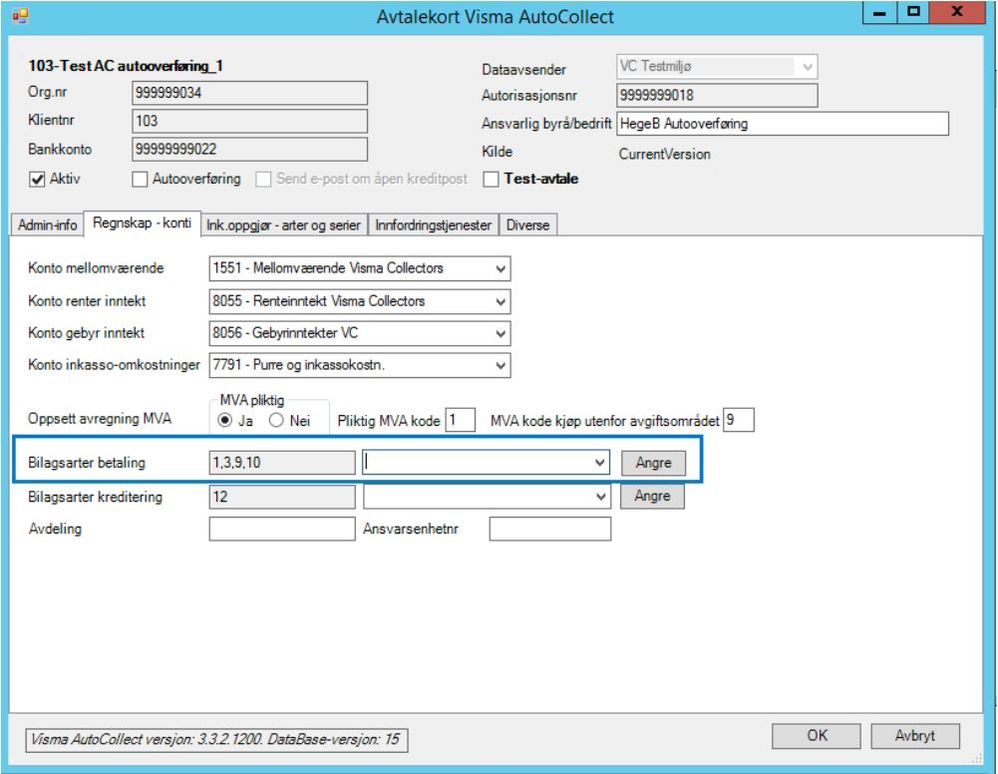Select the Ja radio for MVA pliktig
The width and height of the screenshot is (998, 774).
pos(225,420)
